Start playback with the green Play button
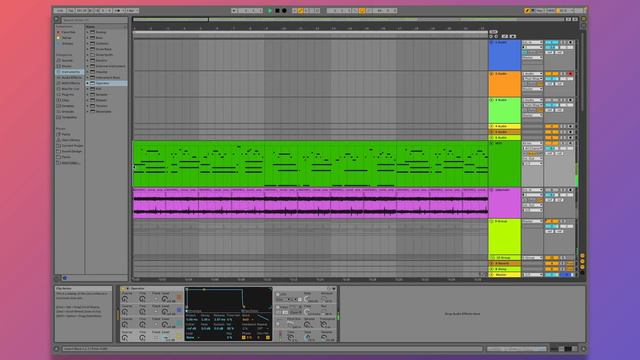 coord(270,11)
